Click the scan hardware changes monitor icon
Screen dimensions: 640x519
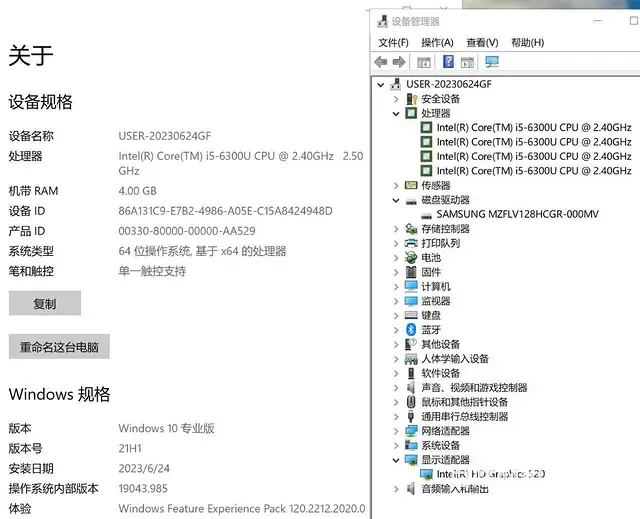[x=492, y=62]
